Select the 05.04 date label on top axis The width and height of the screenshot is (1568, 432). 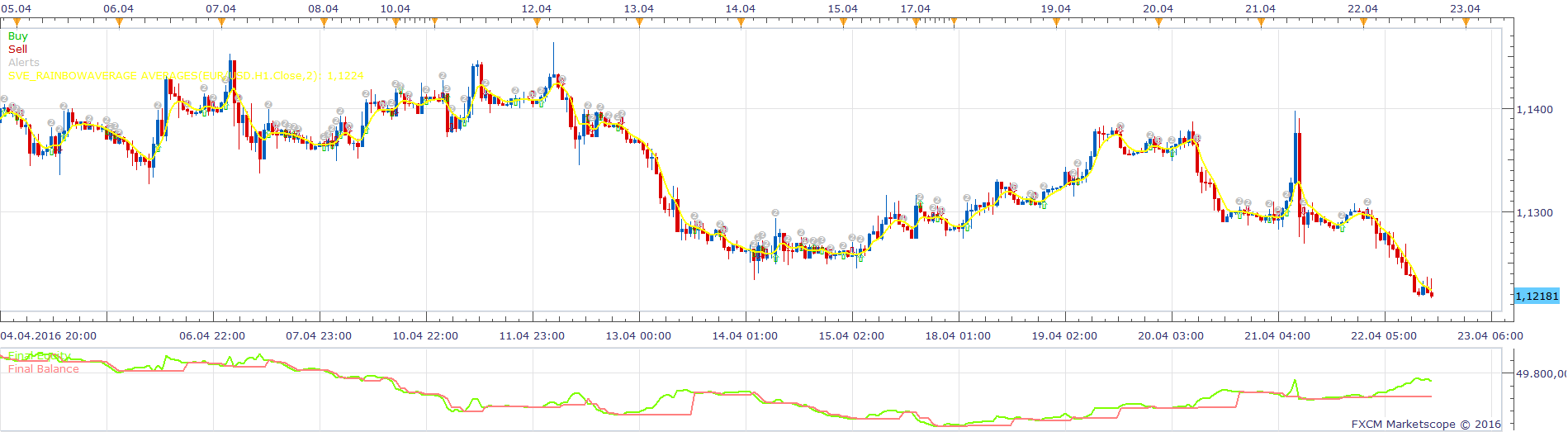click(x=17, y=8)
